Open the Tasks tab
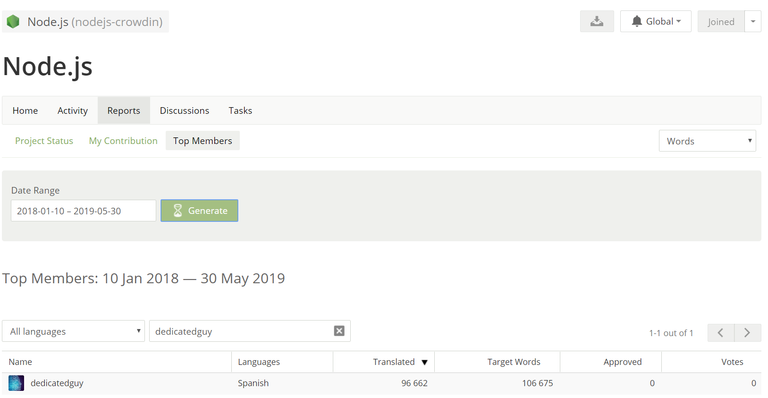Image resolution: width=768 pixels, height=398 pixels. pos(240,111)
